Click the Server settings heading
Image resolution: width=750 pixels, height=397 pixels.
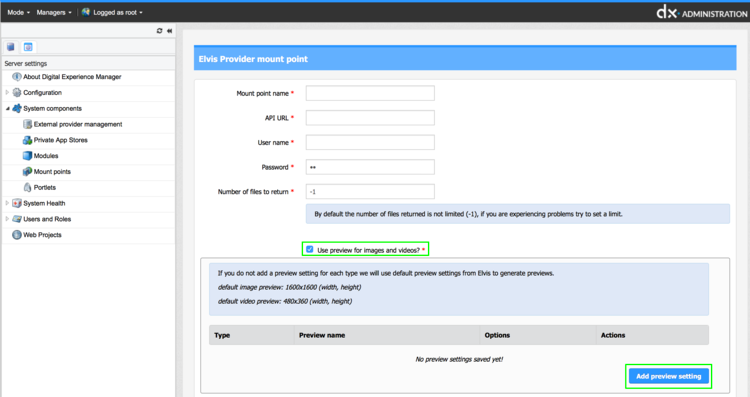(26, 63)
